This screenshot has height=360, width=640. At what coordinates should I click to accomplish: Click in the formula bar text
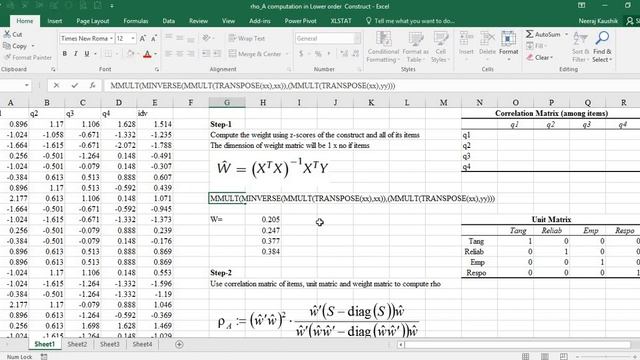click(252, 86)
